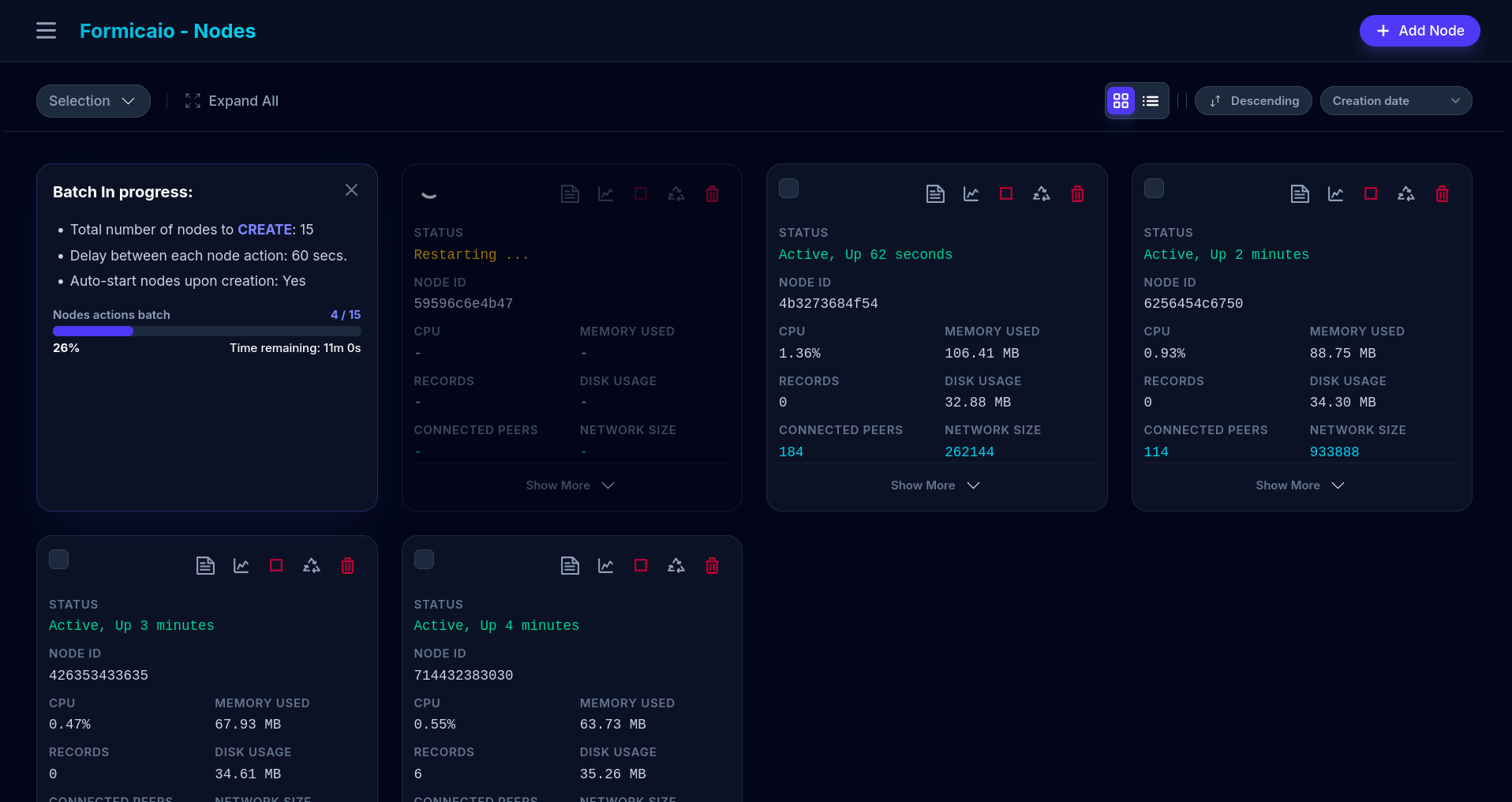Open metrics chart for node 714432383030
Viewport: 1512px width, 802px height.
pos(606,566)
